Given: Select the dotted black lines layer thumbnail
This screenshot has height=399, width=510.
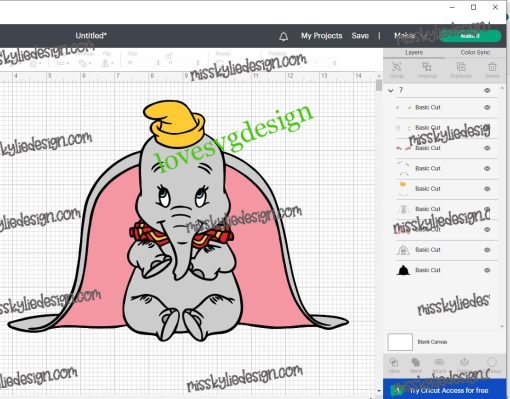Looking at the screenshot, I should click(403, 168).
